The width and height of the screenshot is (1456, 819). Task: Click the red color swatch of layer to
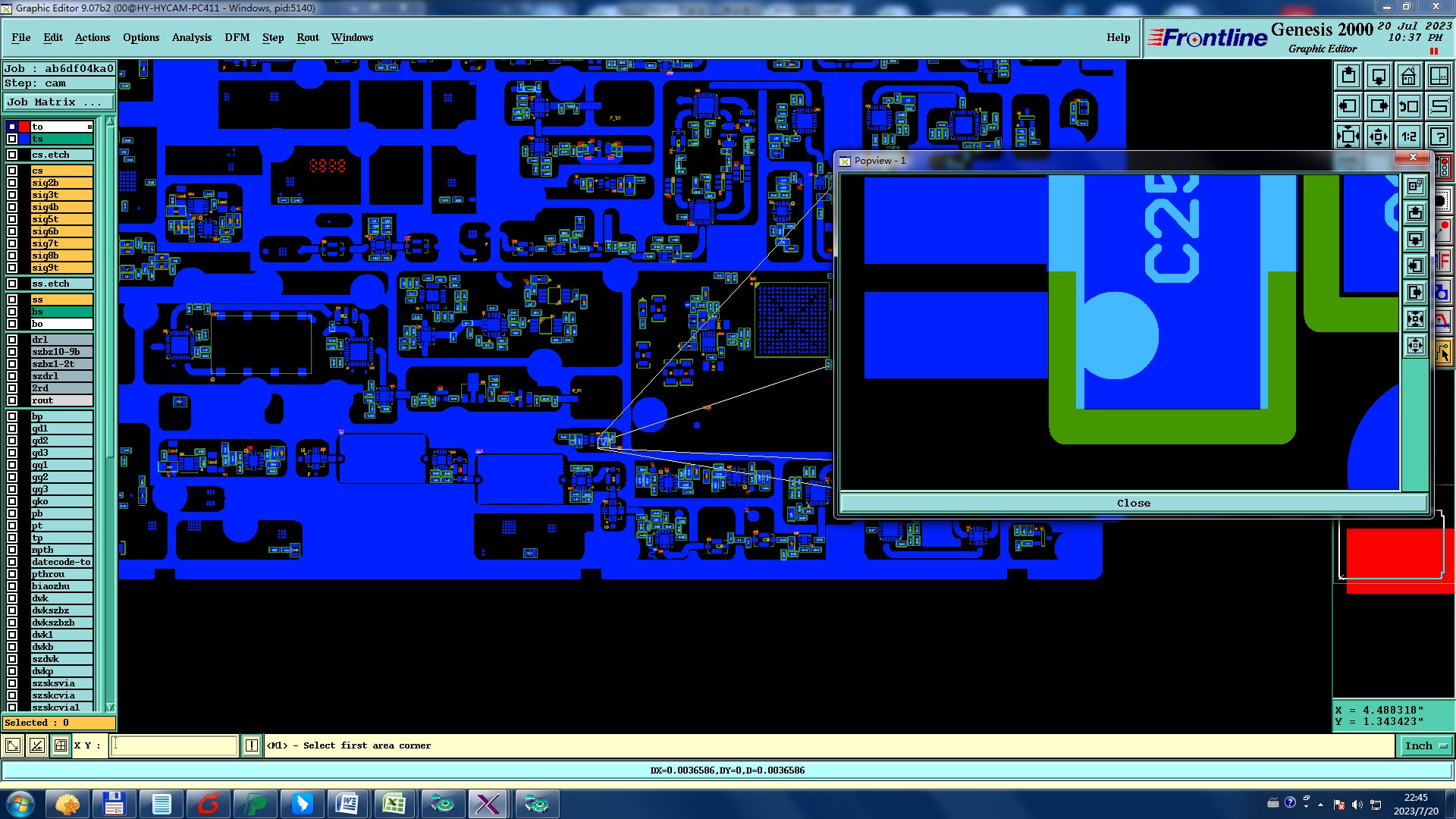24,127
